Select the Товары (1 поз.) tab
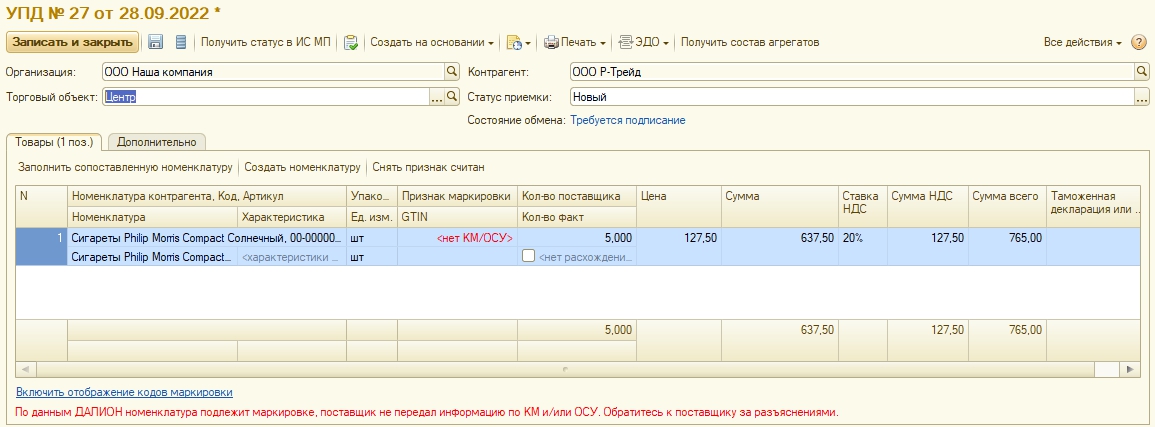The width and height of the screenshot is (1155, 427). [54, 142]
